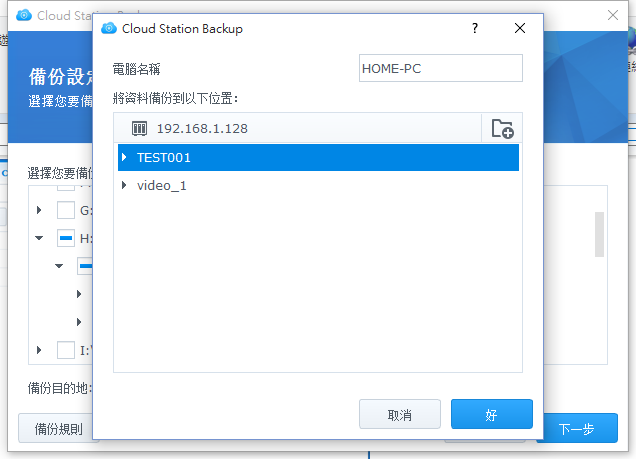Collapse the H: drive in background tree
Viewport: 636px width, 459px height.
click(39, 238)
